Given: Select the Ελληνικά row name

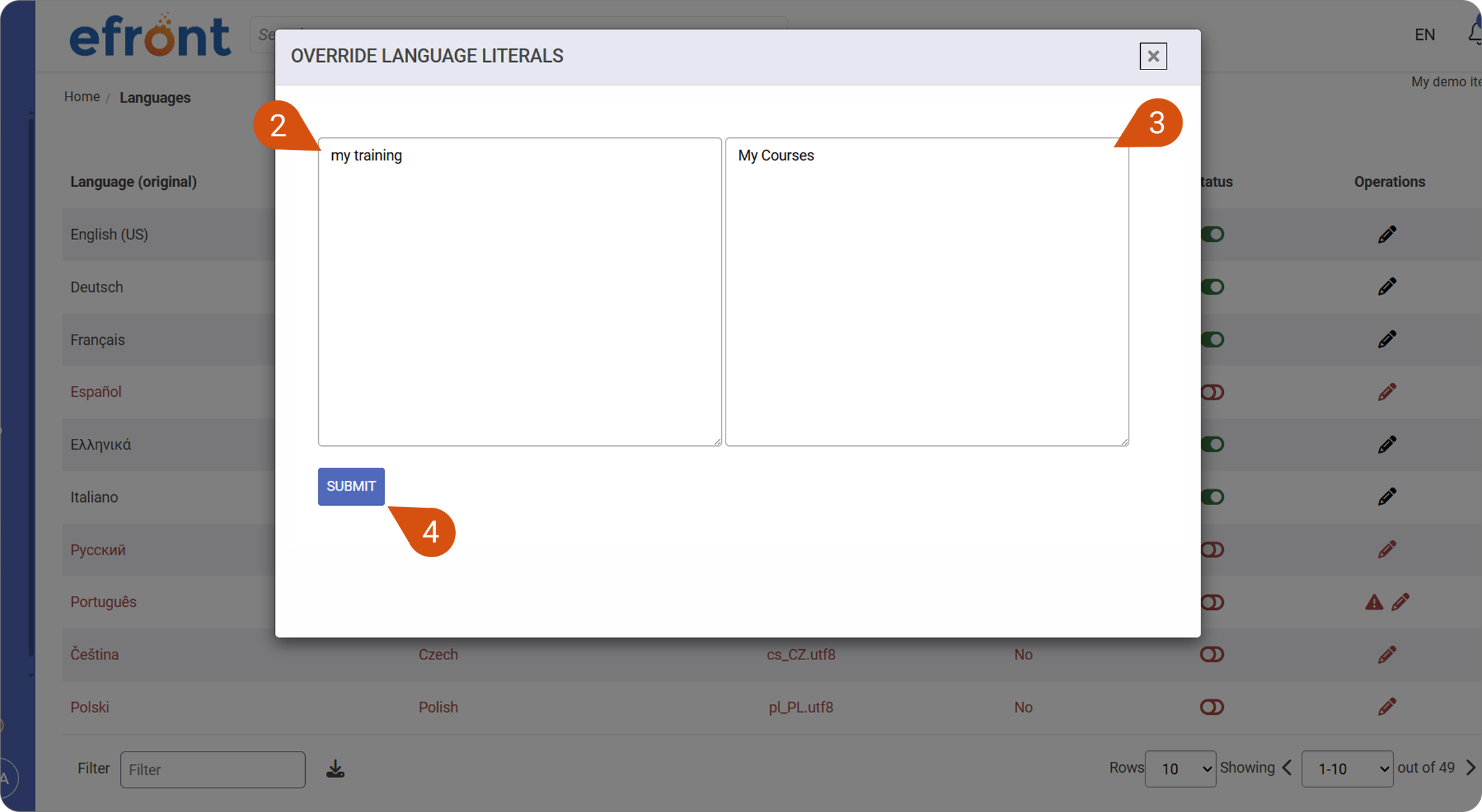Looking at the screenshot, I should pyautogui.click(x=100, y=445).
